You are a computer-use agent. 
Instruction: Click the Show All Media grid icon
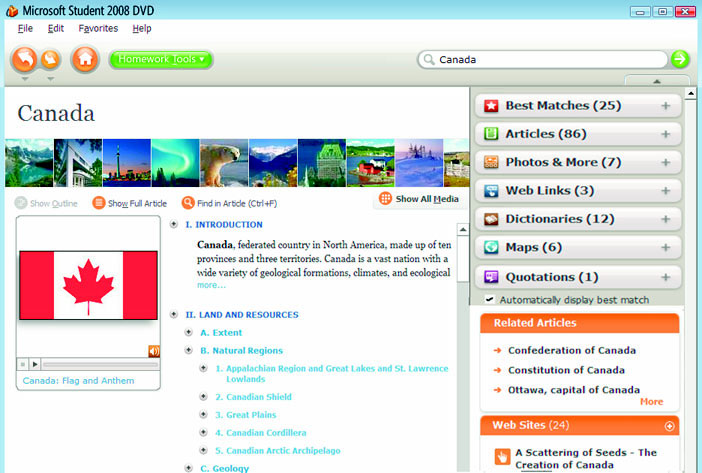point(385,198)
